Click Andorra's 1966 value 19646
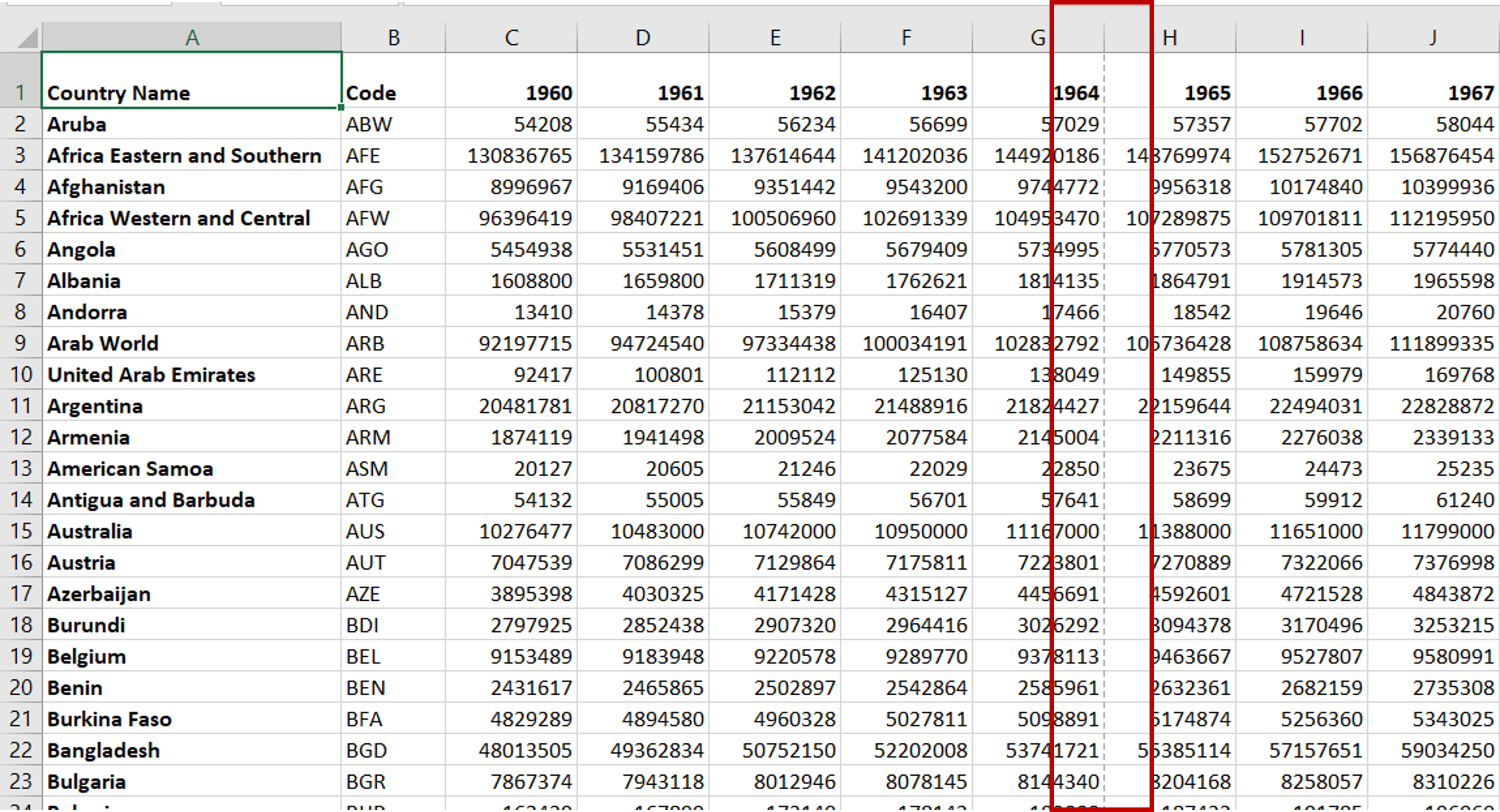Viewport: 1500px width, 812px height. point(1301,312)
